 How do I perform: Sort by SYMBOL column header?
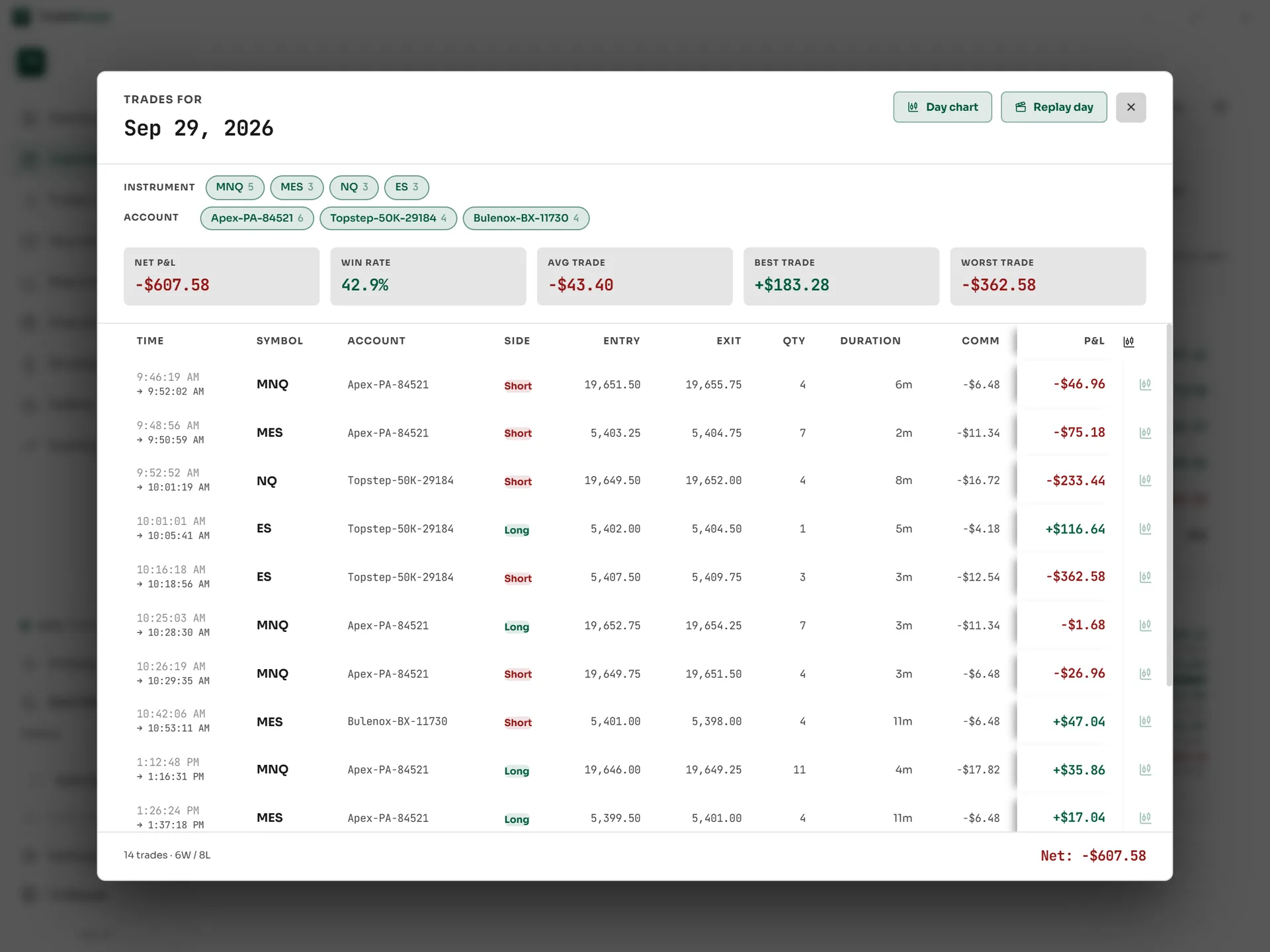(280, 341)
